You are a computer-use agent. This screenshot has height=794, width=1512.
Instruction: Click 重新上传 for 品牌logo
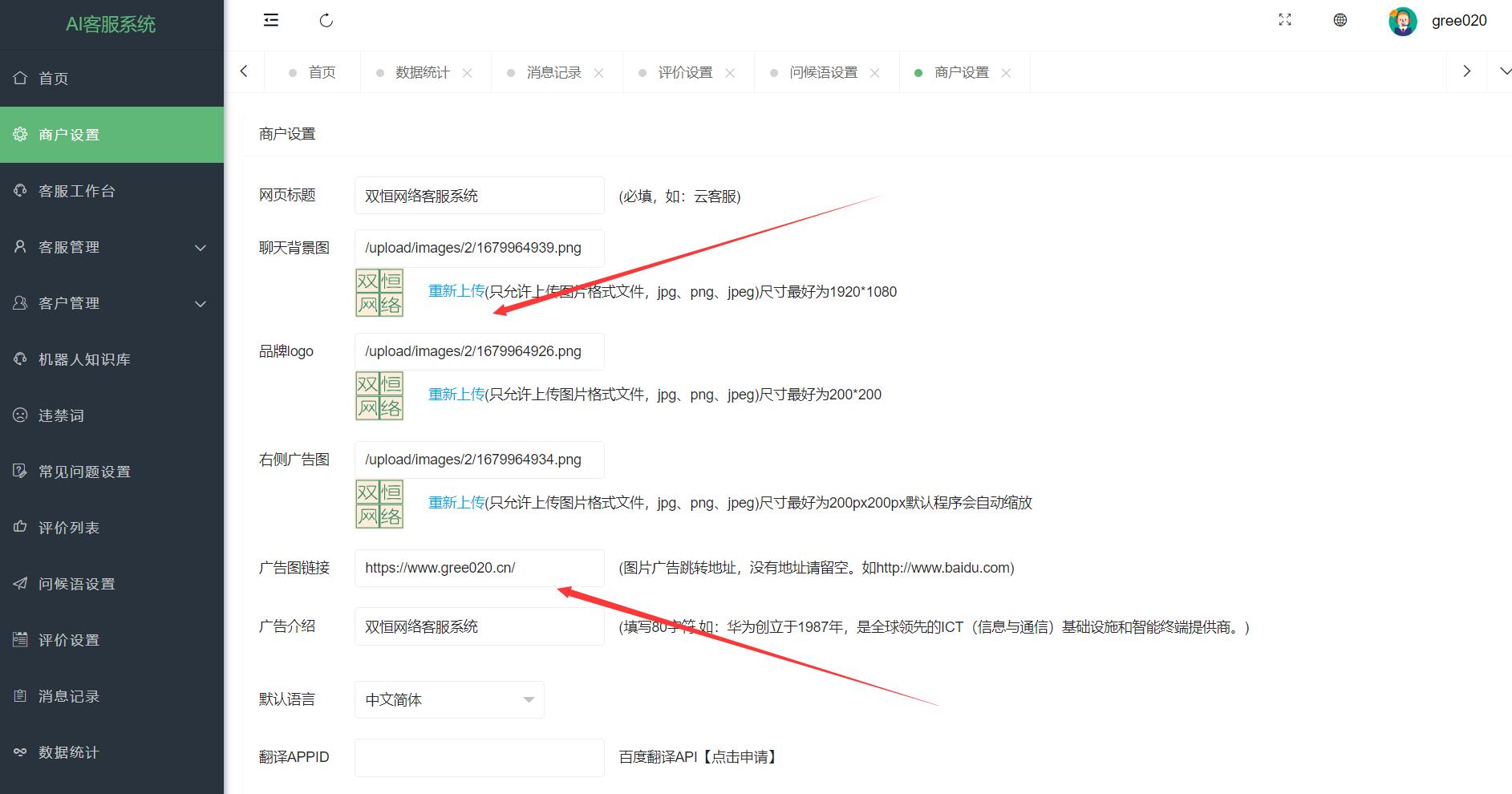(456, 394)
